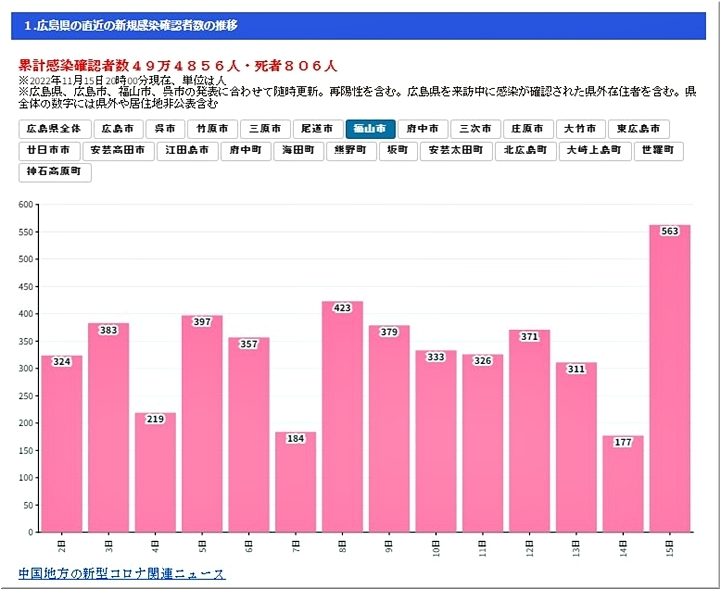
Task: Choose the 東広島市 button
Action: (x=639, y=129)
